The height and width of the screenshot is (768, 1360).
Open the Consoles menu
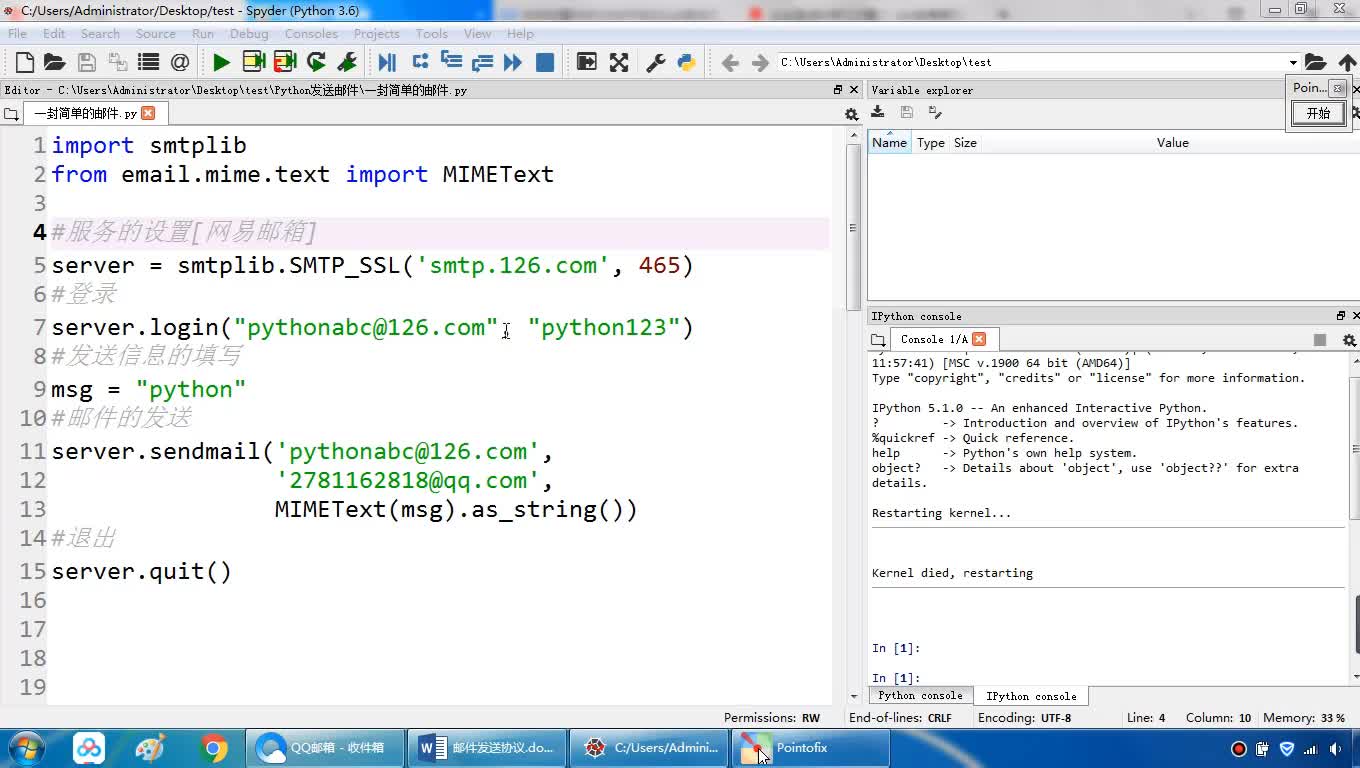310,33
